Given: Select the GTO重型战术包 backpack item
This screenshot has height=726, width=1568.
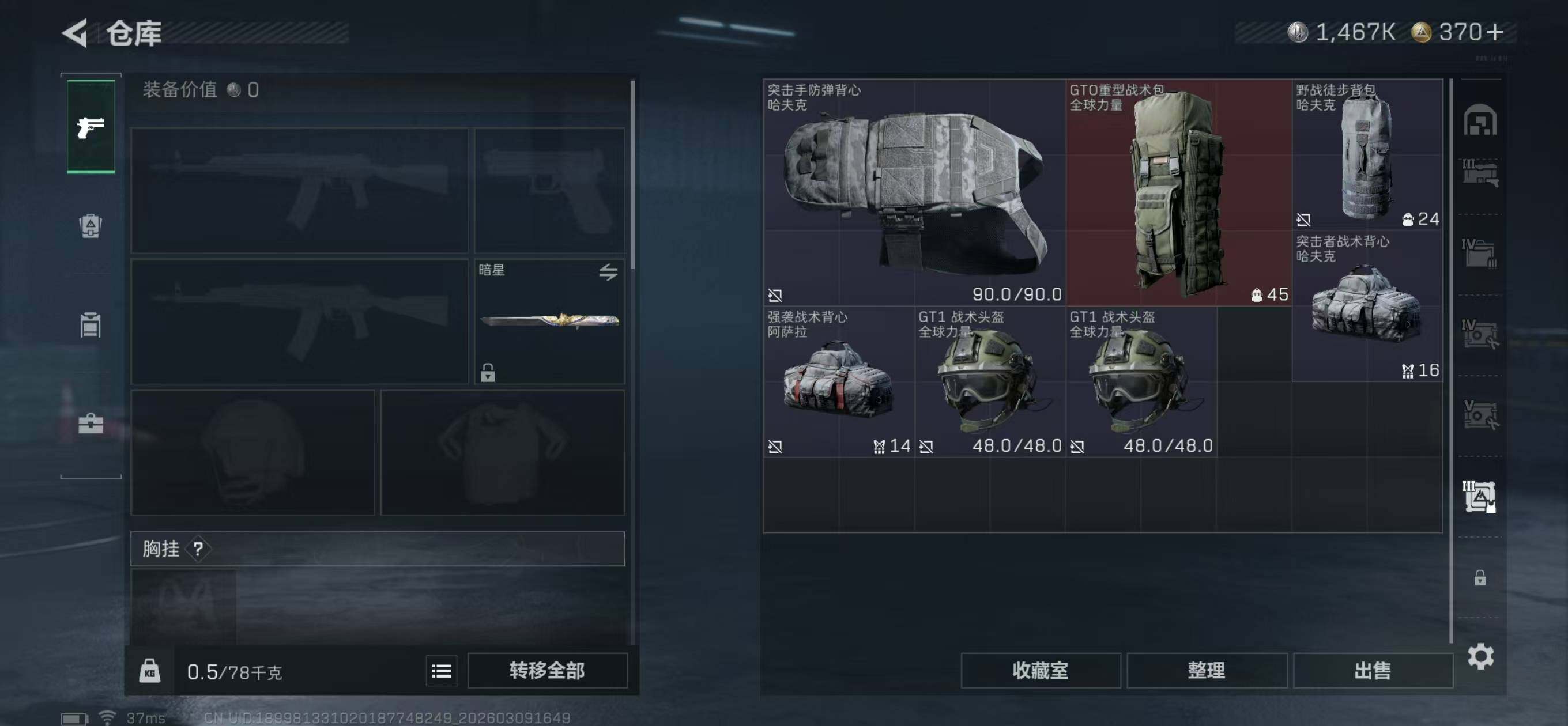Looking at the screenshot, I should [x=1178, y=192].
